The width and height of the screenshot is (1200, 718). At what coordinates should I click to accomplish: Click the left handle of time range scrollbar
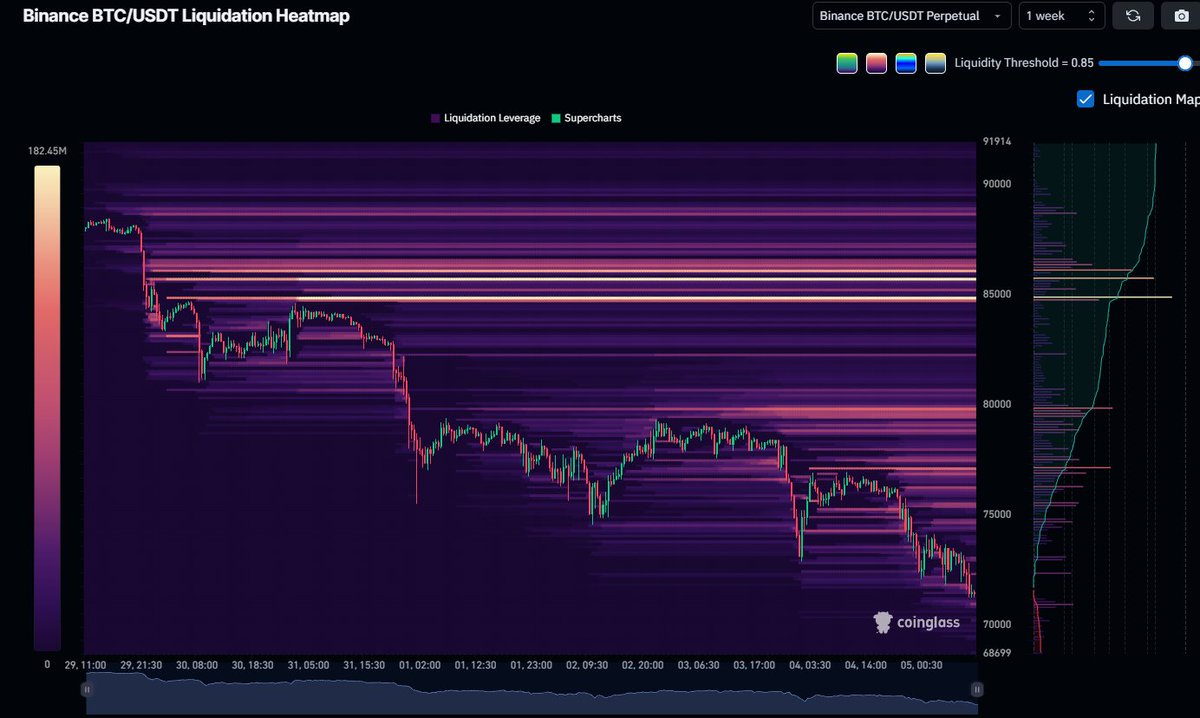point(89,689)
